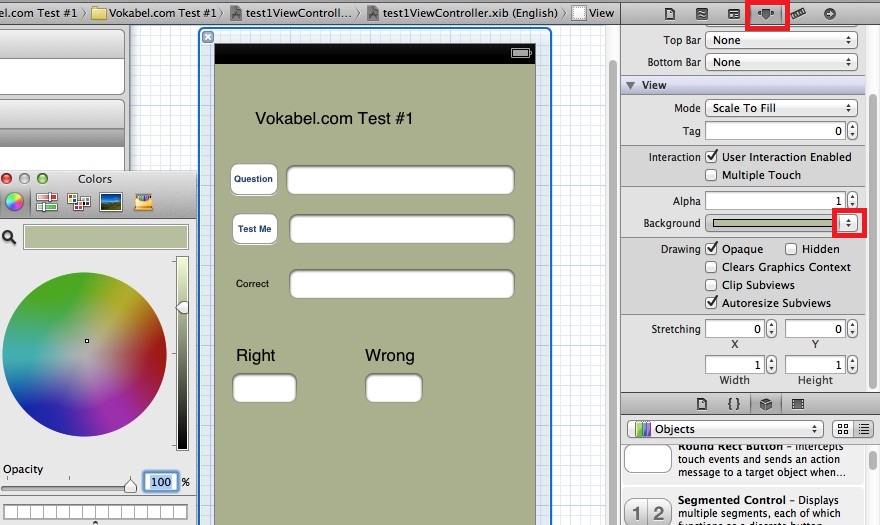The image size is (880, 525).
Task: Show the Code Snippet library
Action: 734,403
